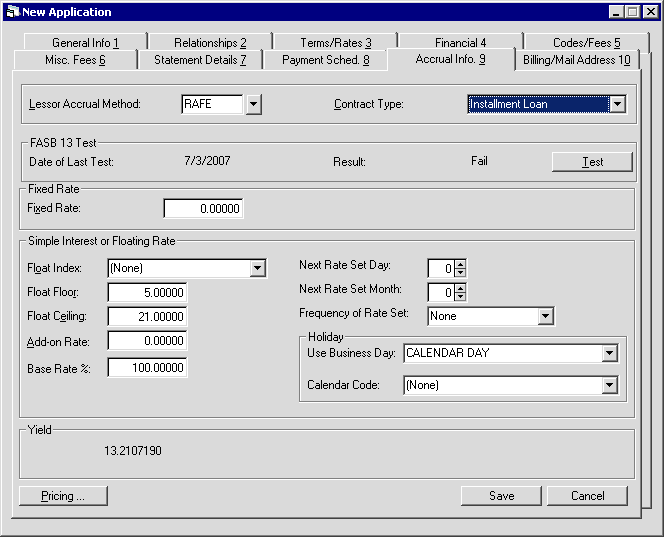This screenshot has width=664, height=537.
Task: Switch to the Relationships 2 tab
Action: coord(210,42)
